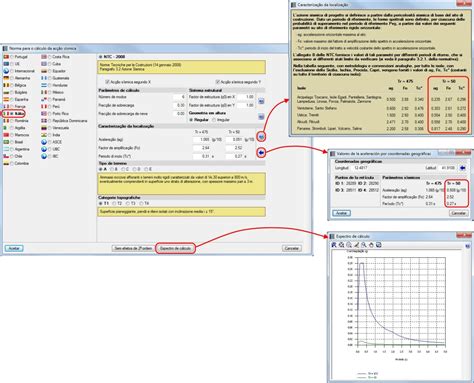Click the pencil icon in Espectro toolbar
The width and height of the screenshot is (474, 383).
(x=356, y=245)
